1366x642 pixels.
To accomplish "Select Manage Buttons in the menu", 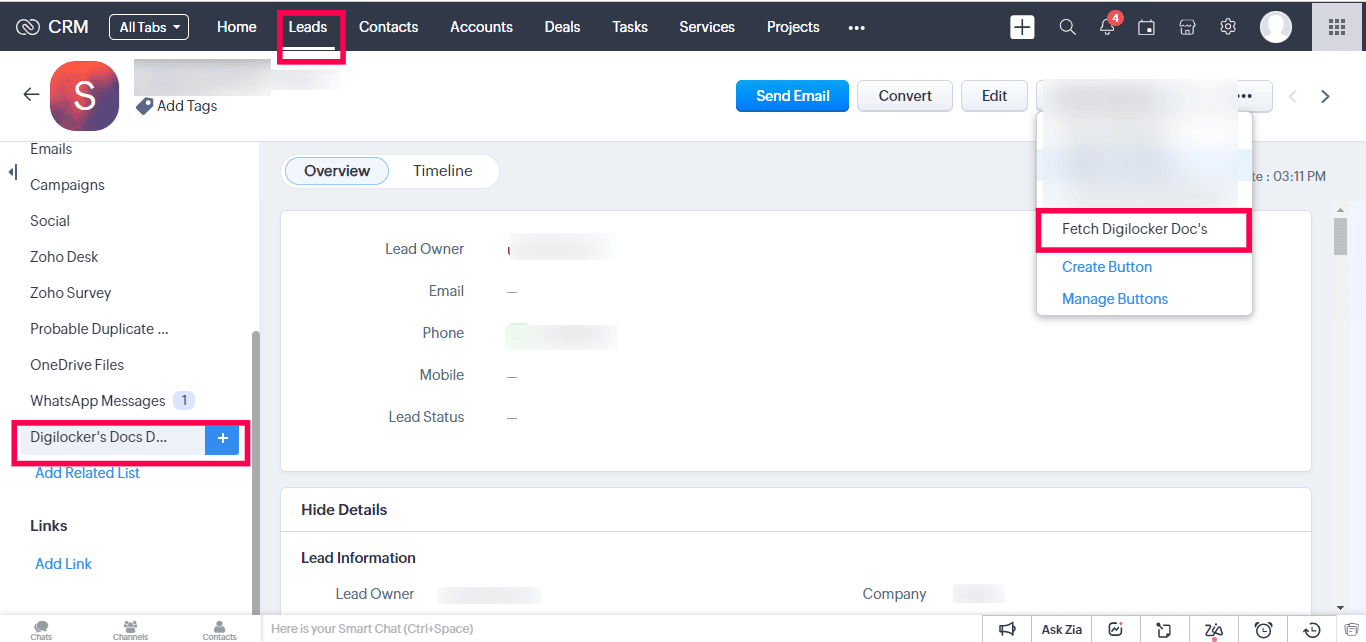I will coord(1115,299).
